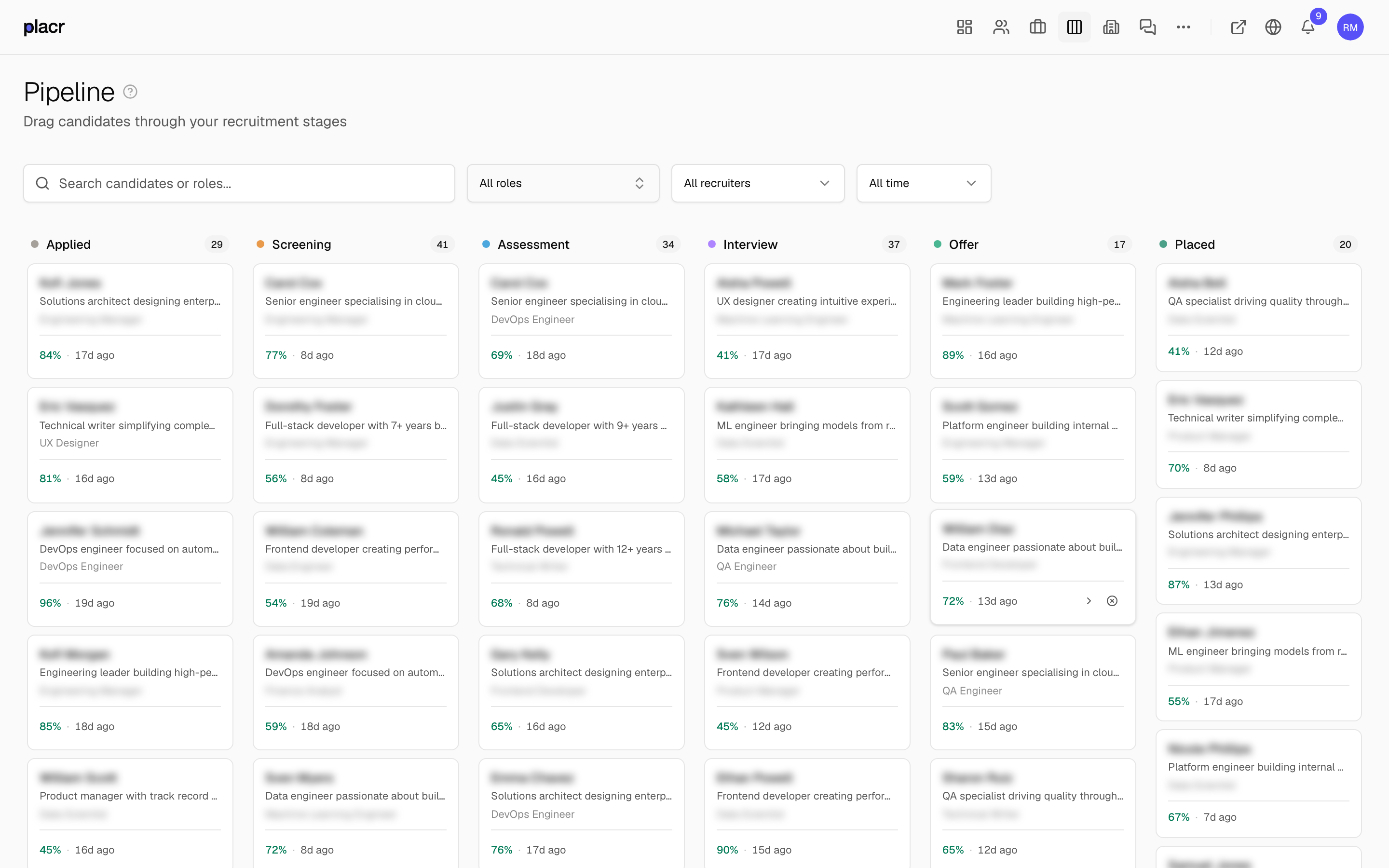Click the placr logo
This screenshot has width=1389, height=868.
pos(44,27)
